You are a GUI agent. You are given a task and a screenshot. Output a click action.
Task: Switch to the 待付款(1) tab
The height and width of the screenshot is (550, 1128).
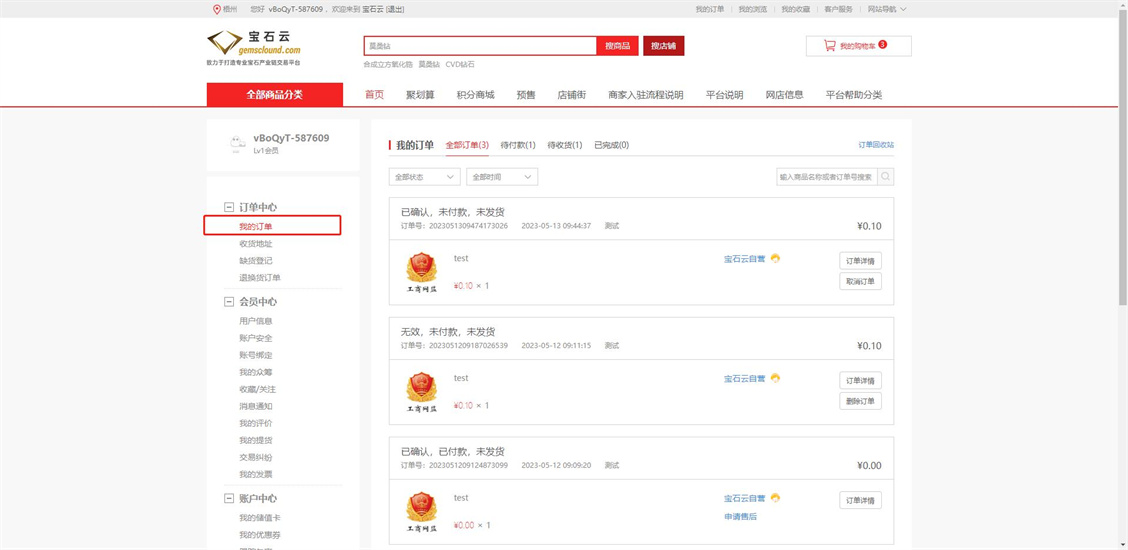[x=517, y=145]
